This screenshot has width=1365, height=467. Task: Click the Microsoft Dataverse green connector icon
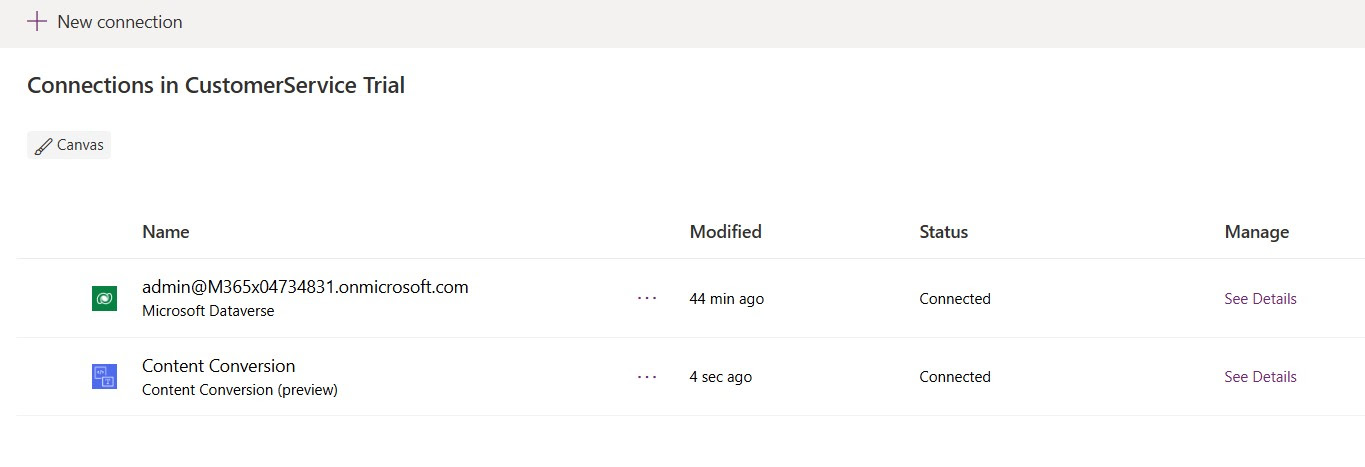coord(104,298)
